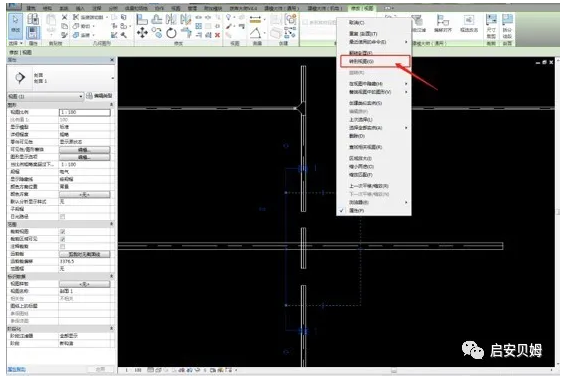The width and height of the screenshot is (569, 379).
Task: Toggle the Annotation Crop checkbox
Action: pyautogui.click(x=62, y=246)
